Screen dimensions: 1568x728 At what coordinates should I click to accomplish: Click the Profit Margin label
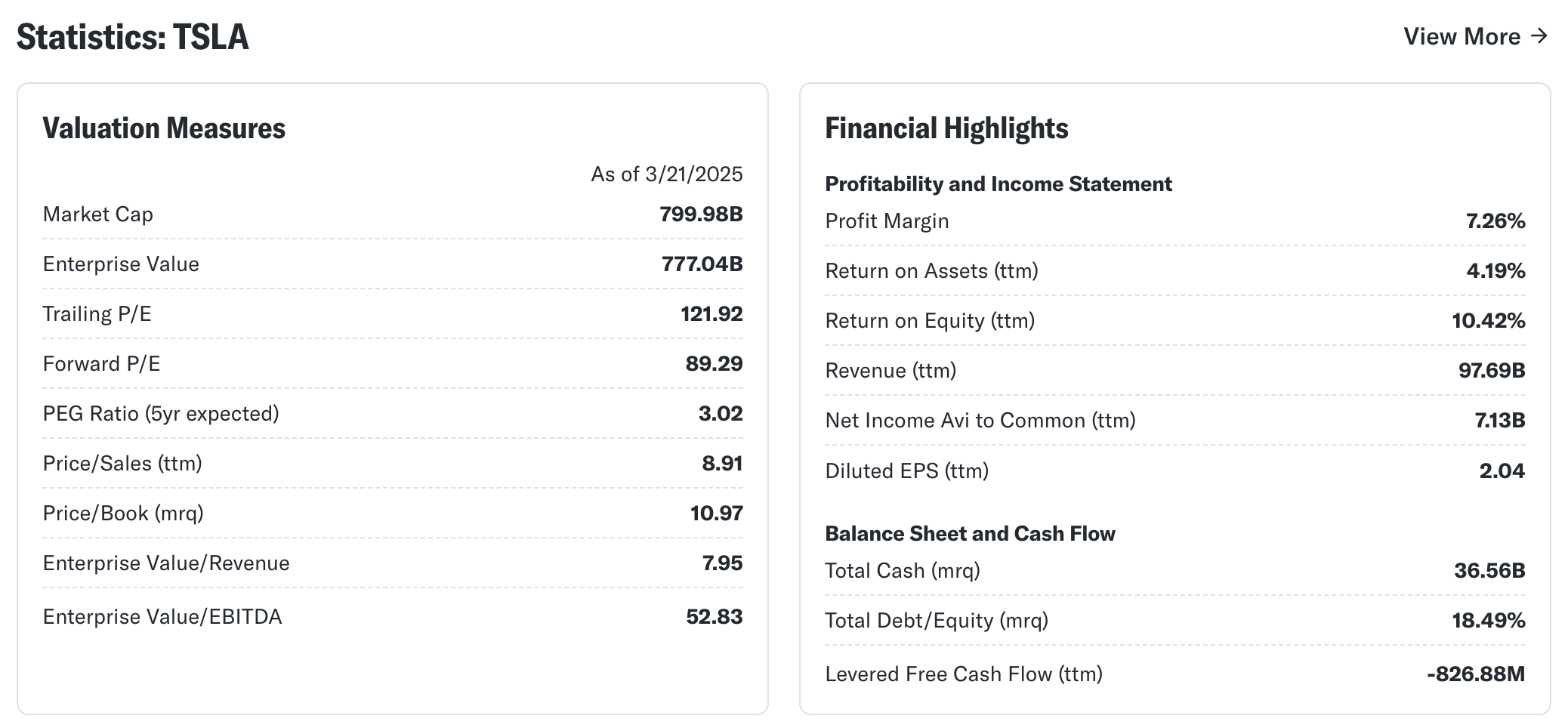[887, 221]
